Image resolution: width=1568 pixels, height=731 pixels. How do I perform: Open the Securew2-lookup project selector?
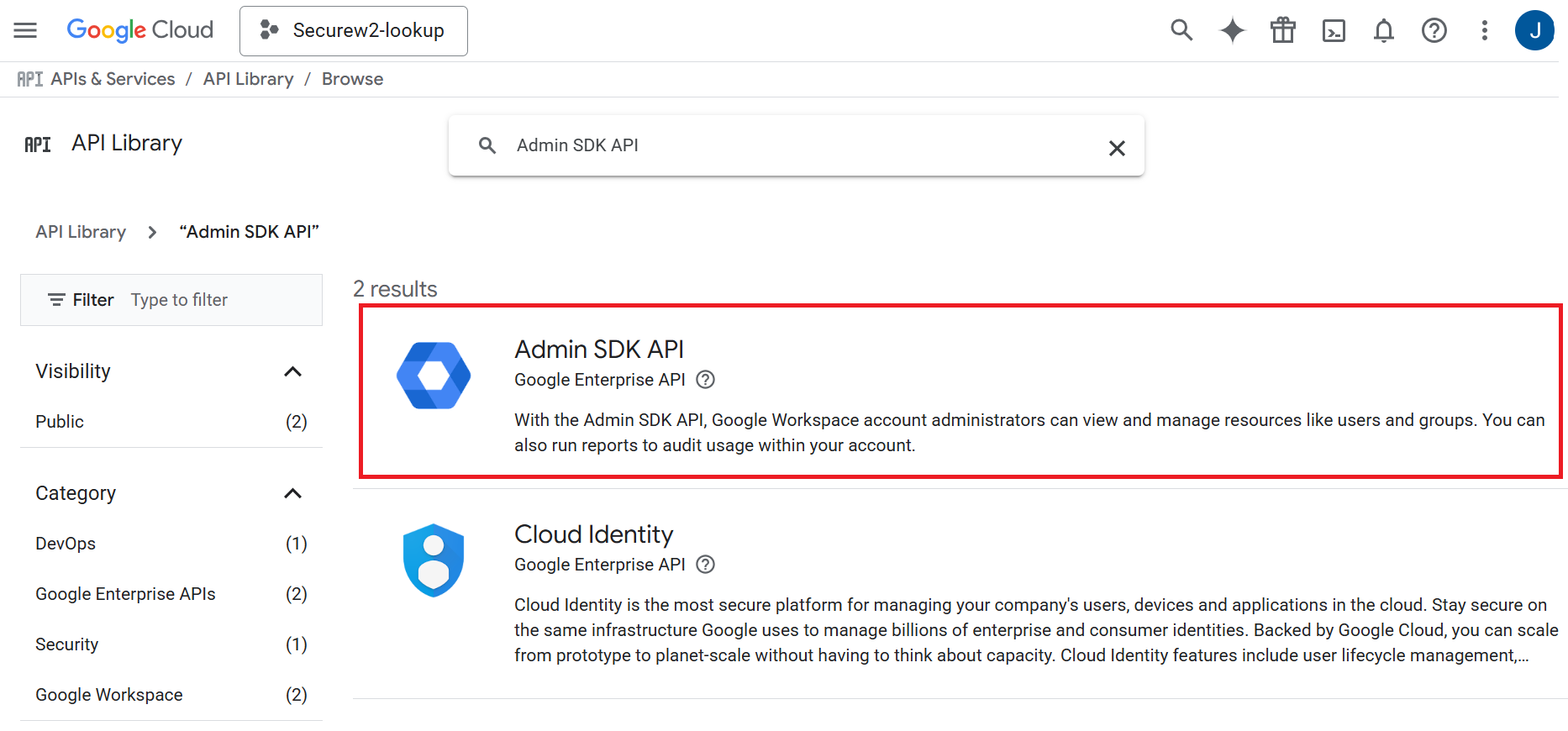pos(353,31)
